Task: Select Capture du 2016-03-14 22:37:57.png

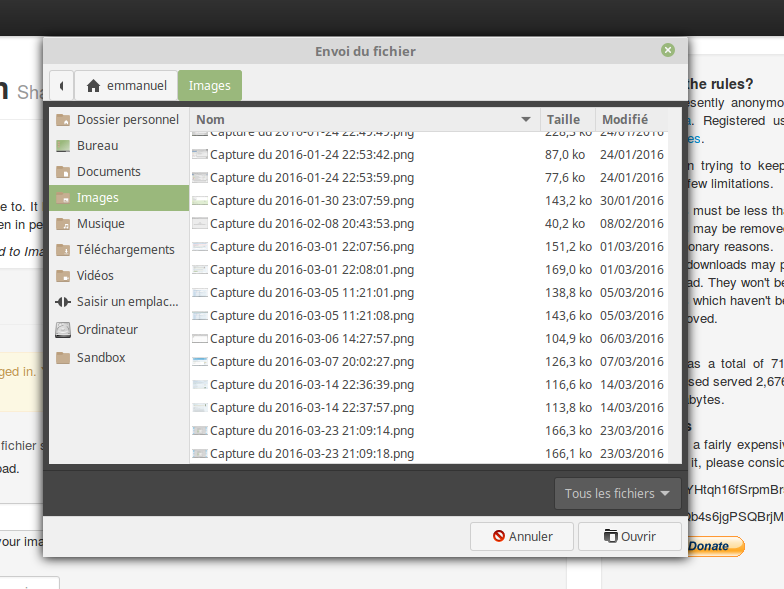Action: pyautogui.click(x=428, y=408)
